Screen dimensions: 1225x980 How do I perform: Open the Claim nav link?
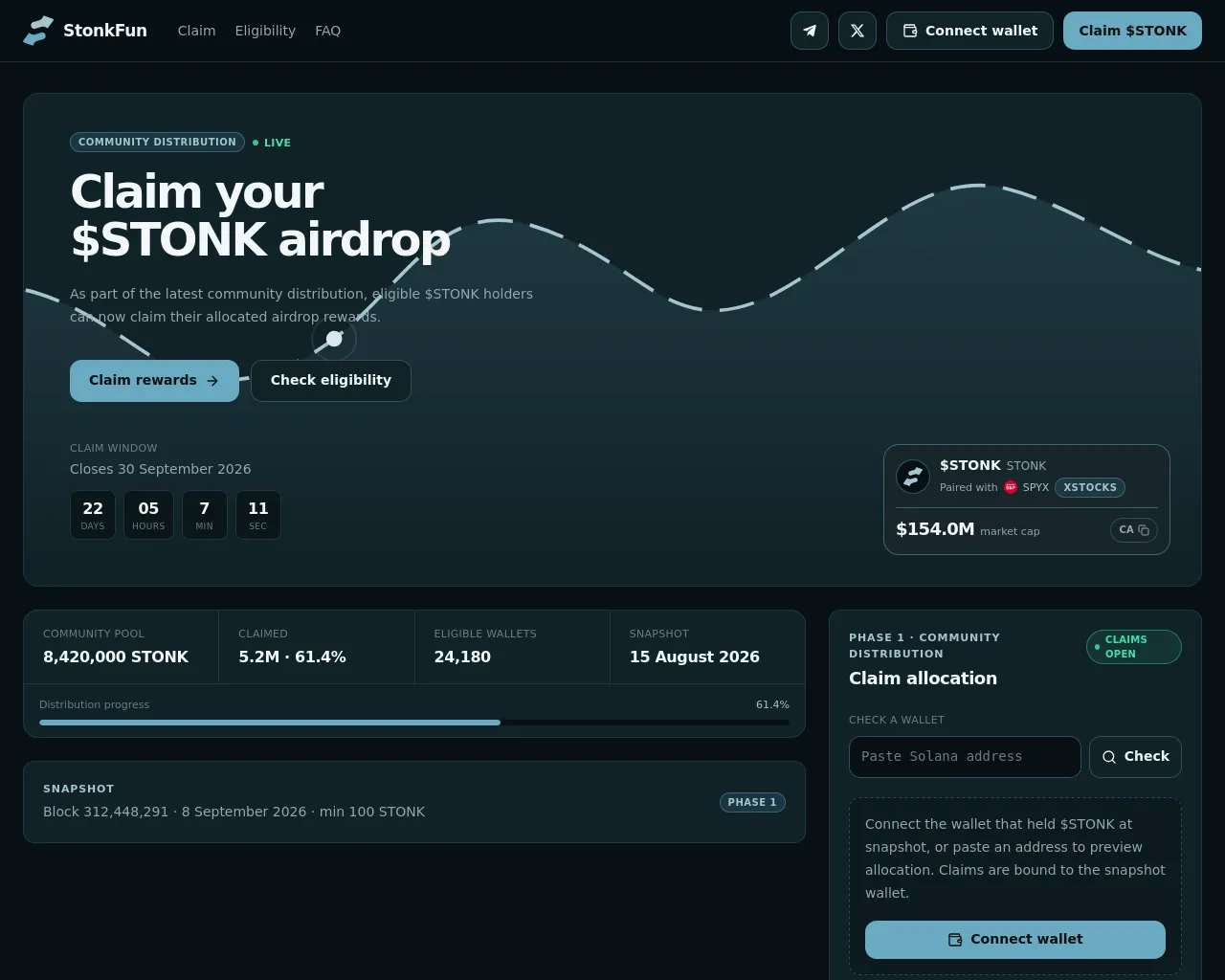coord(196,31)
